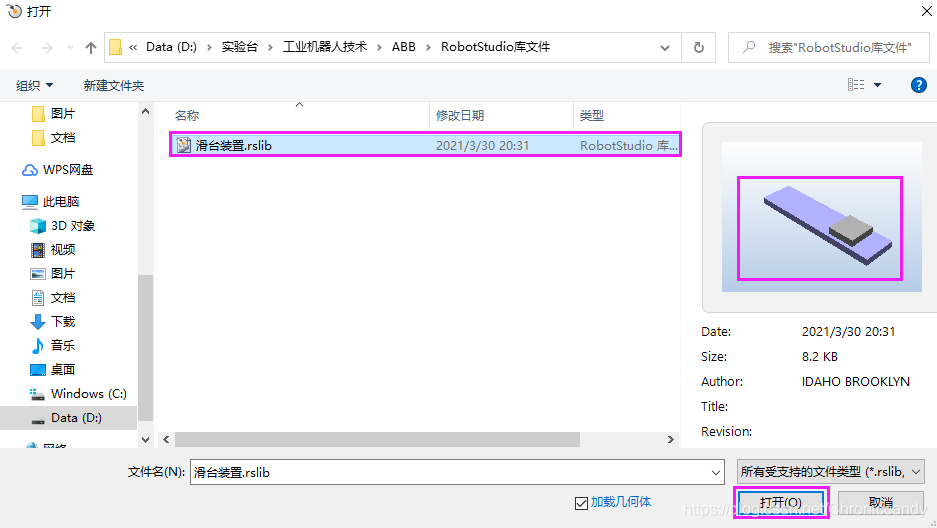Go up one folder level

[91, 48]
